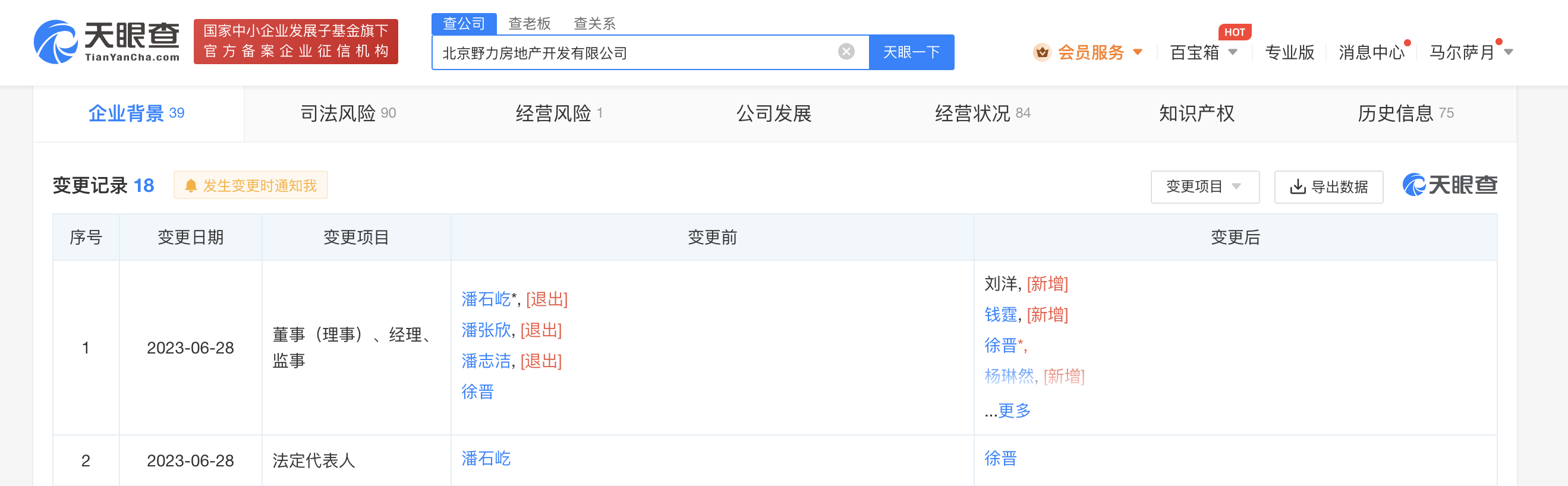Open 潘石屹 link in 法定代表人 row
Viewport: 1568px width, 486px height.
pyautogui.click(x=486, y=459)
